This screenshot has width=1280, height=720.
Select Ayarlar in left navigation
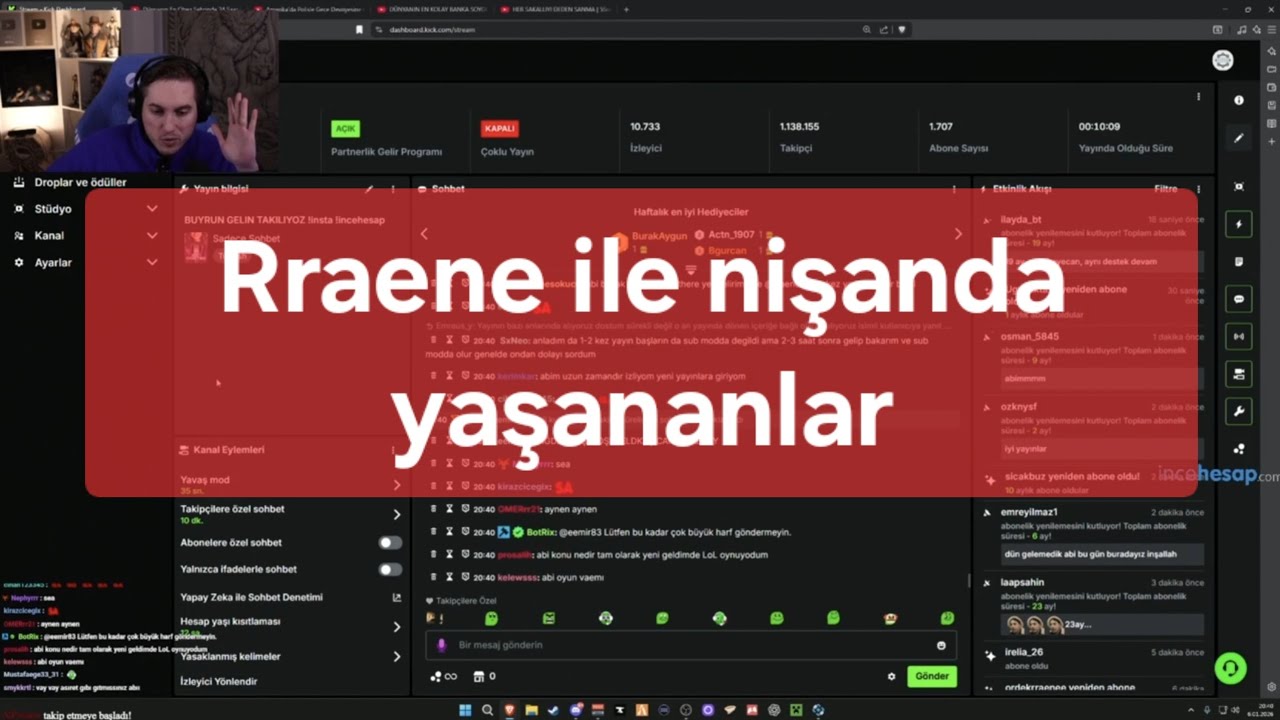[x=53, y=262]
